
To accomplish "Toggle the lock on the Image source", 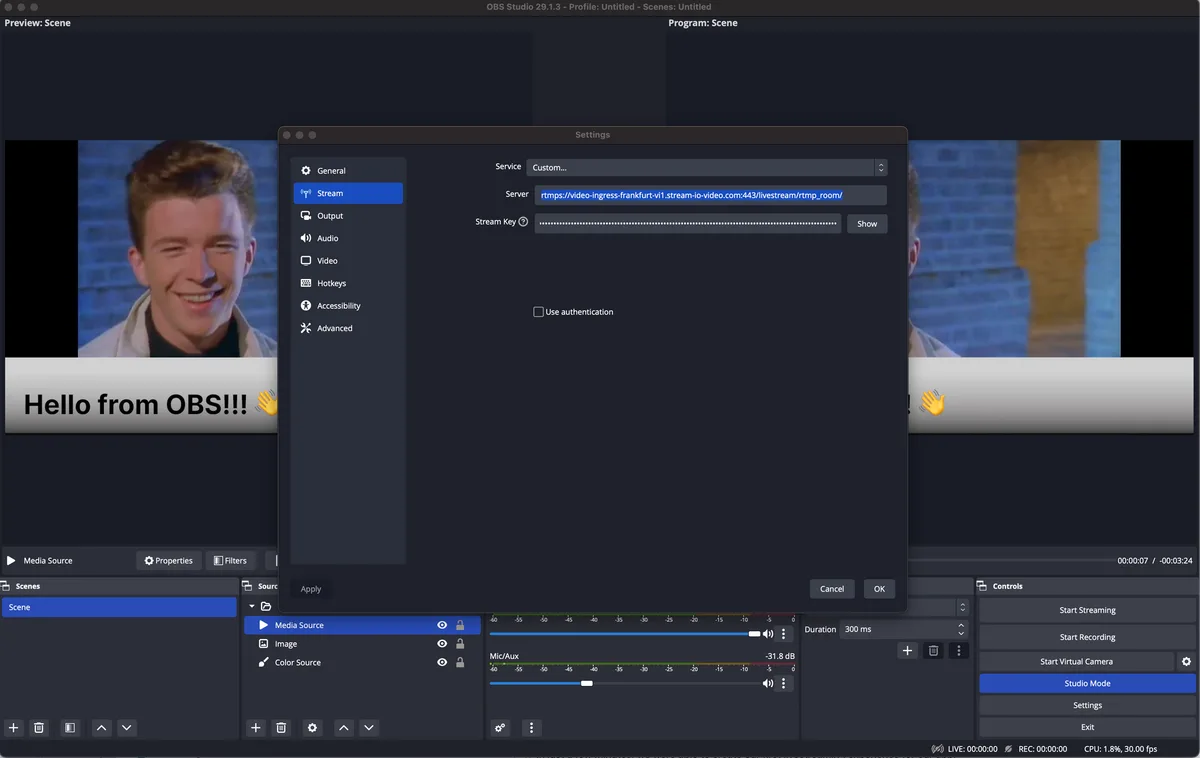I will coord(460,644).
